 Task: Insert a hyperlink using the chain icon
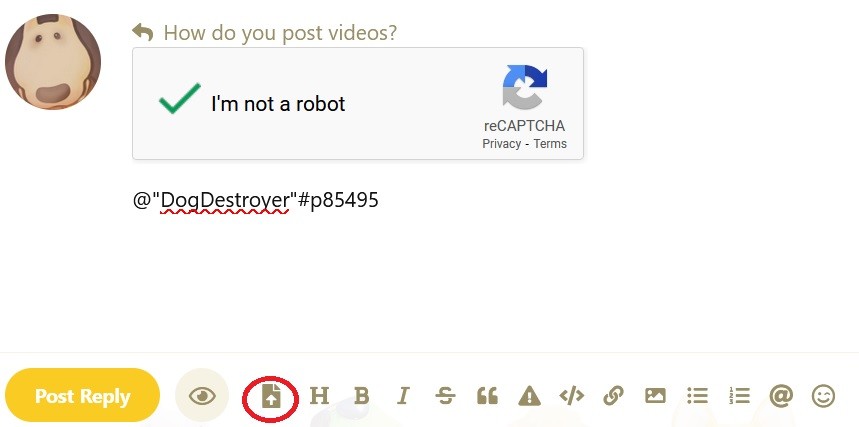point(613,395)
